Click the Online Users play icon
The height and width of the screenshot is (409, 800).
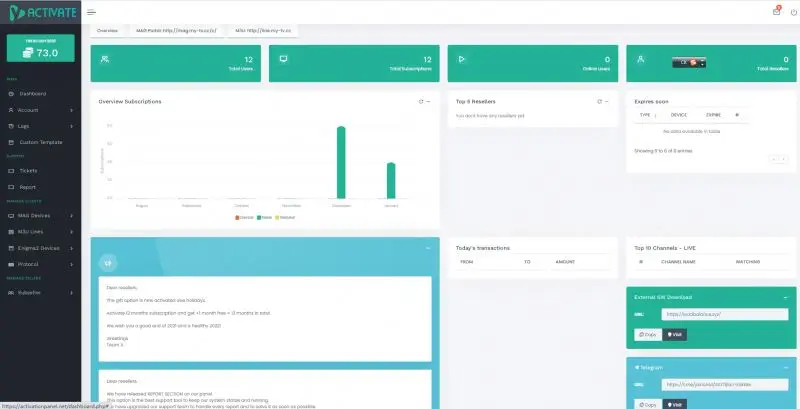[x=462, y=59]
